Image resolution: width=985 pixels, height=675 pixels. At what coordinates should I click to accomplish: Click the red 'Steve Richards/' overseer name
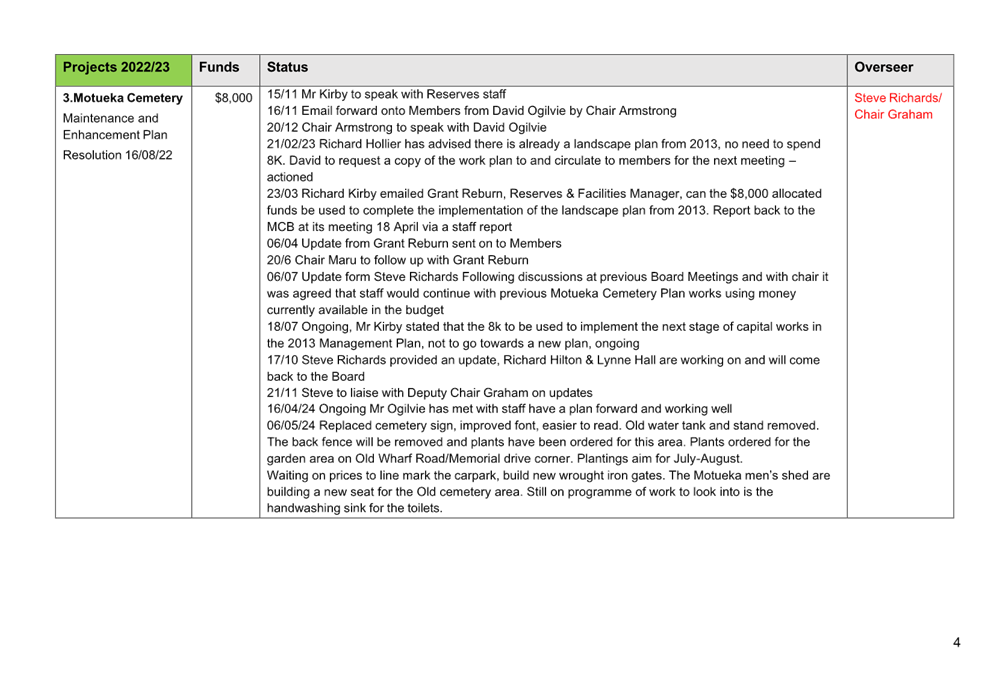point(898,98)
